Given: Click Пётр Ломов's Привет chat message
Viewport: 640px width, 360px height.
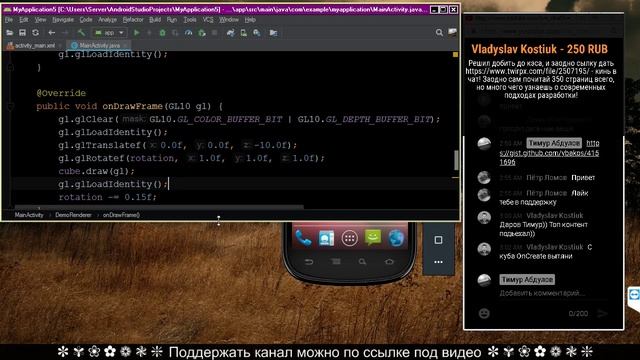Looking at the screenshot, I should pyautogui.click(x=583, y=178).
